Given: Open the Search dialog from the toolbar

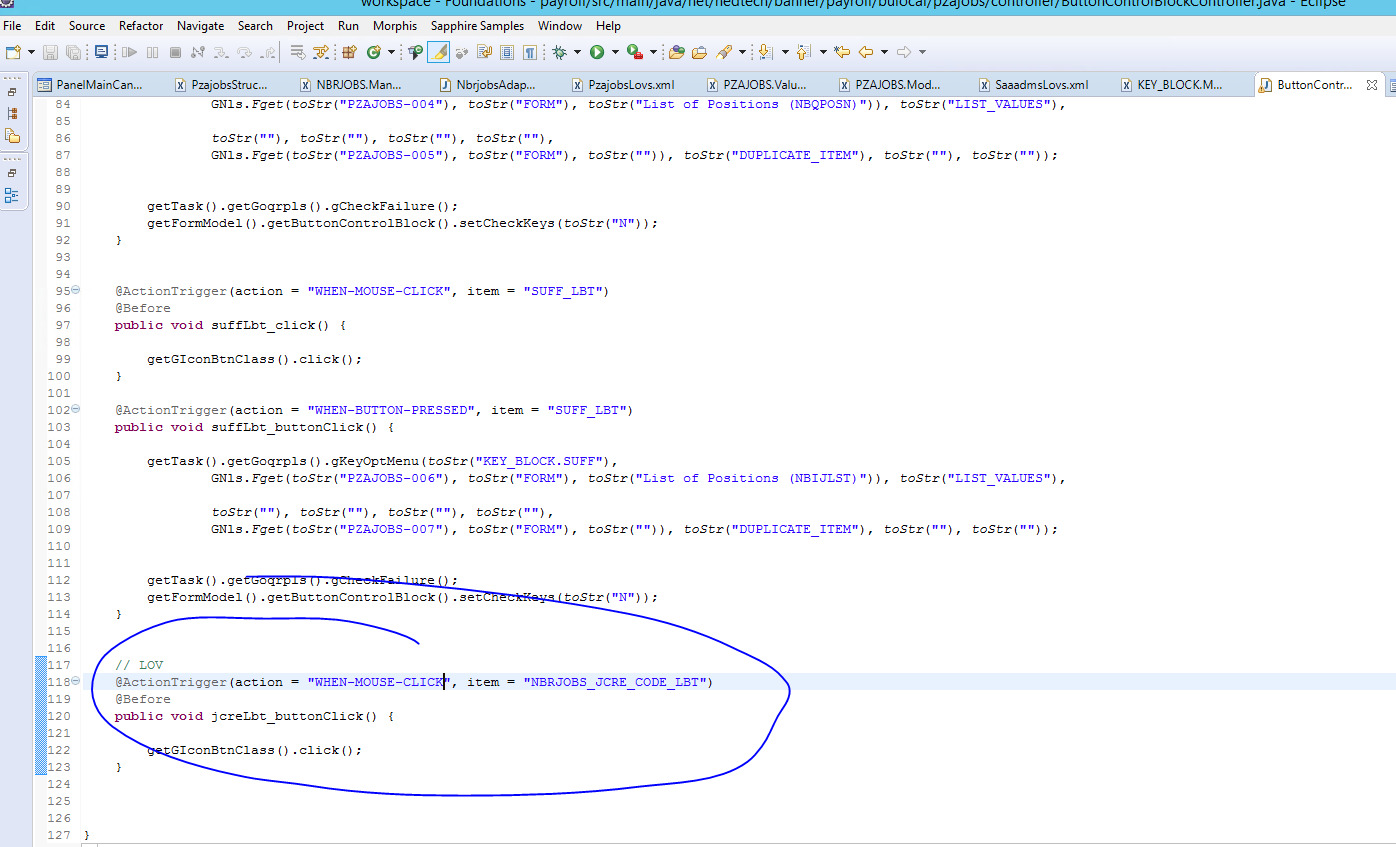Looking at the screenshot, I should (x=724, y=50).
